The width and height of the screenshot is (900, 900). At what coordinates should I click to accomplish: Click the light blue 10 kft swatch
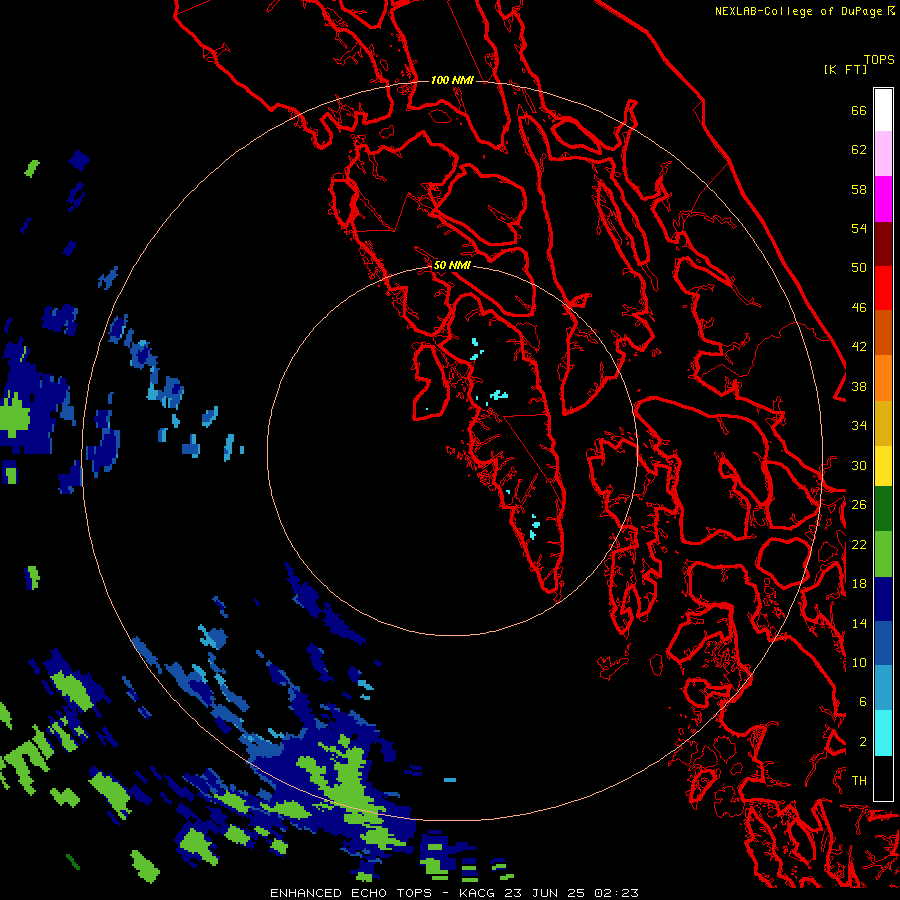pyautogui.click(x=883, y=688)
